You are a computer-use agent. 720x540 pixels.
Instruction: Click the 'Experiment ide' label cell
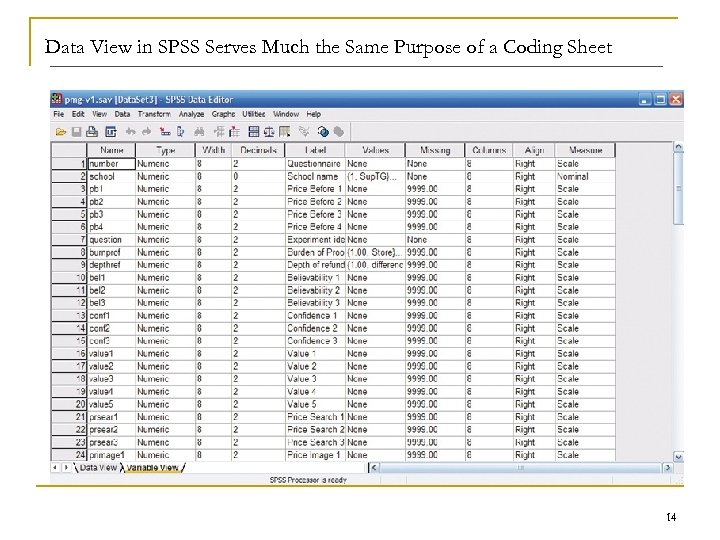(315, 240)
